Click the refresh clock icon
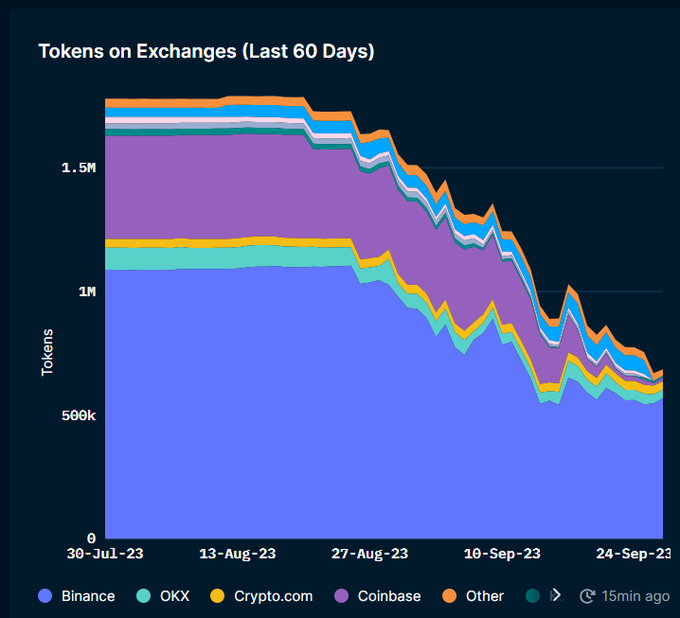The height and width of the screenshot is (618, 680). (588, 596)
